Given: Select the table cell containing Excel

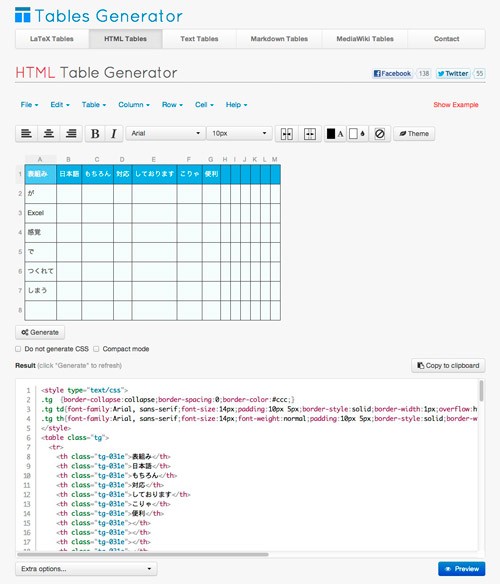Looking at the screenshot, I should (41, 213).
